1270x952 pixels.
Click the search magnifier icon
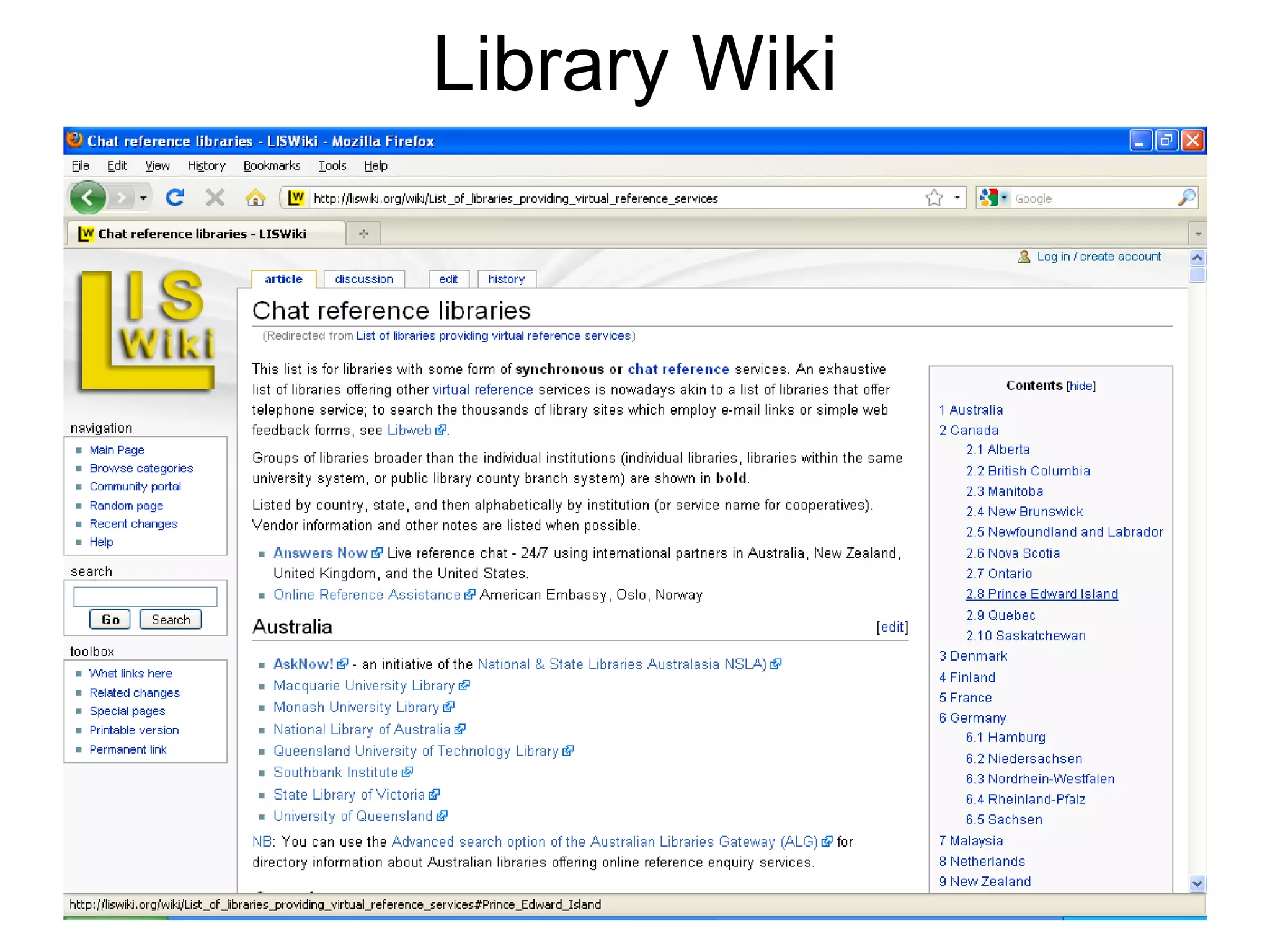pyautogui.click(x=1186, y=198)
